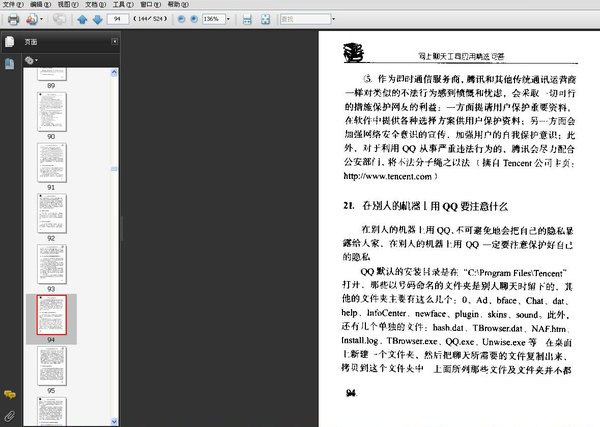Select page 95 thumbnail

coord(52,366)
